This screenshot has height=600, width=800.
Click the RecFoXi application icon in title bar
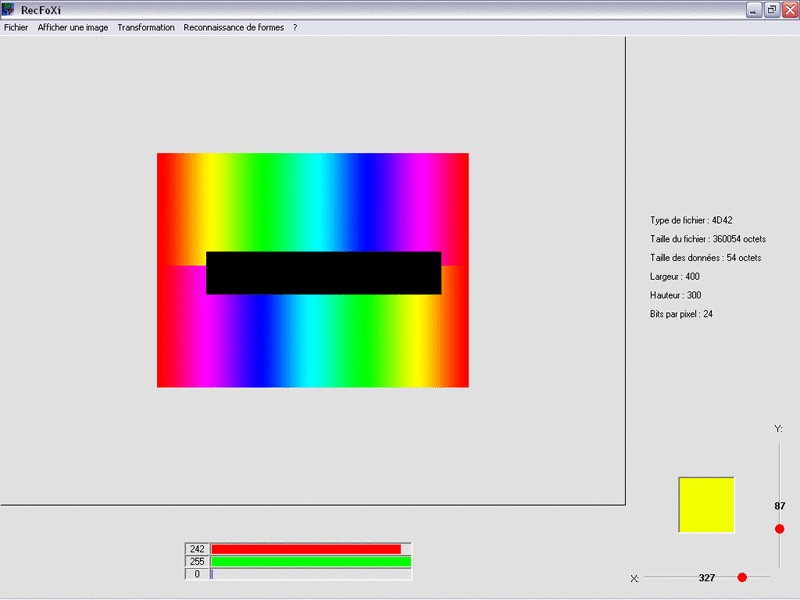8,9
